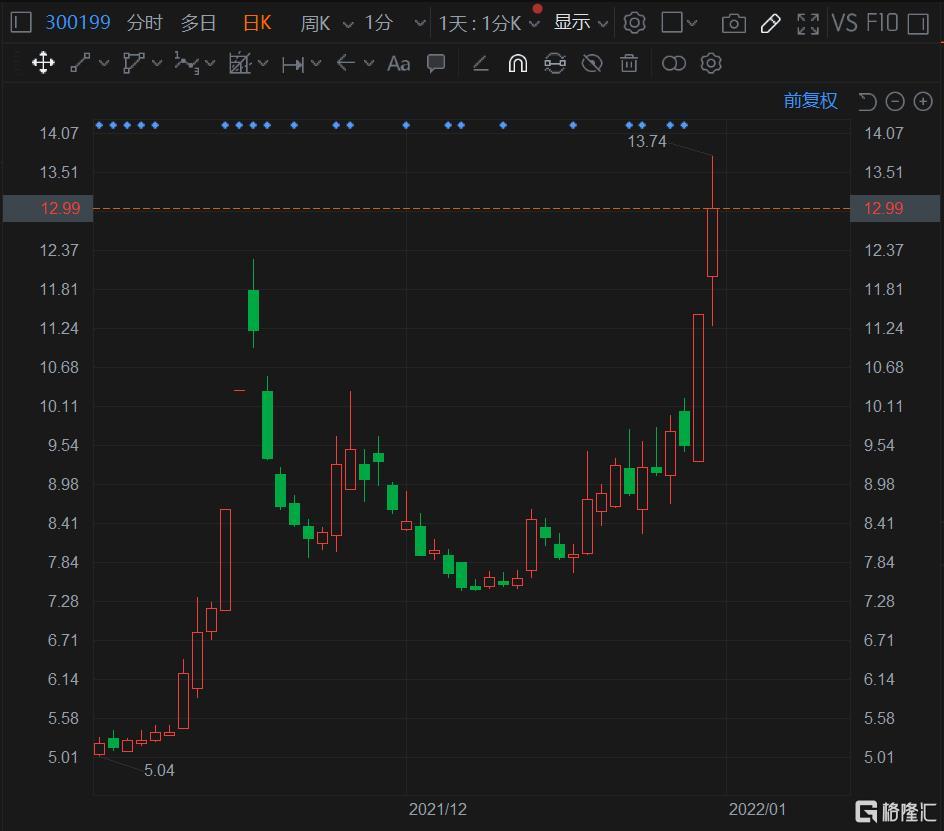Delete drawings with the trash icon

pos(629,63)
